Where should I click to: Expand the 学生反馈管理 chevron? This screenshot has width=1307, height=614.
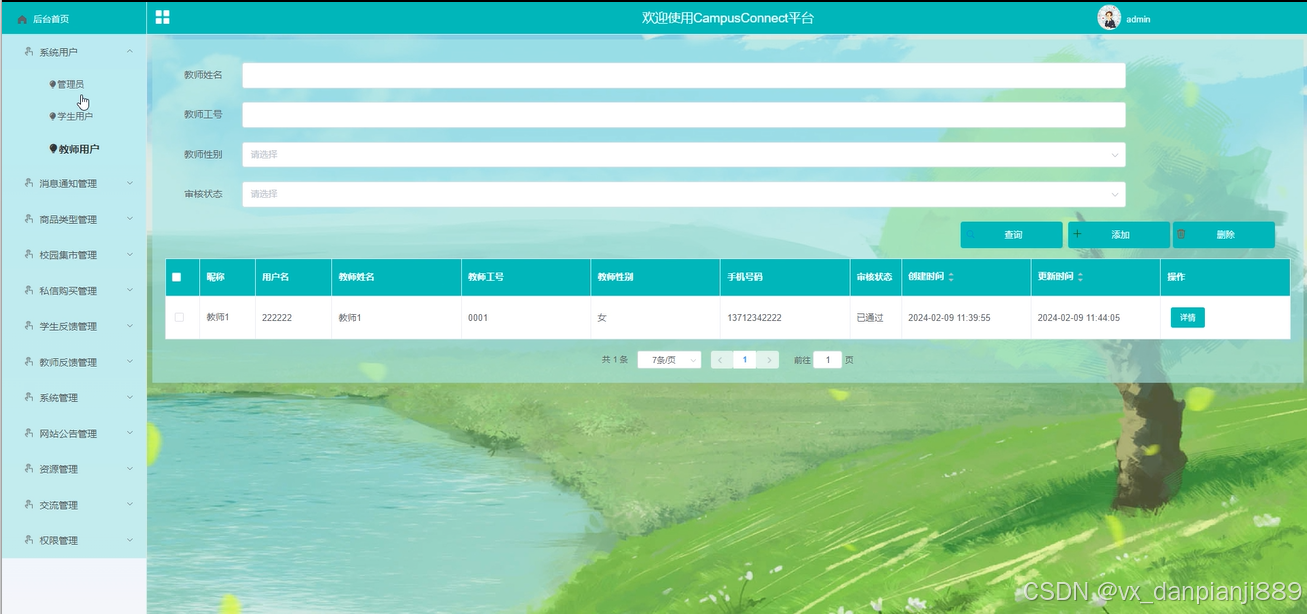click(x=130, y=326)
